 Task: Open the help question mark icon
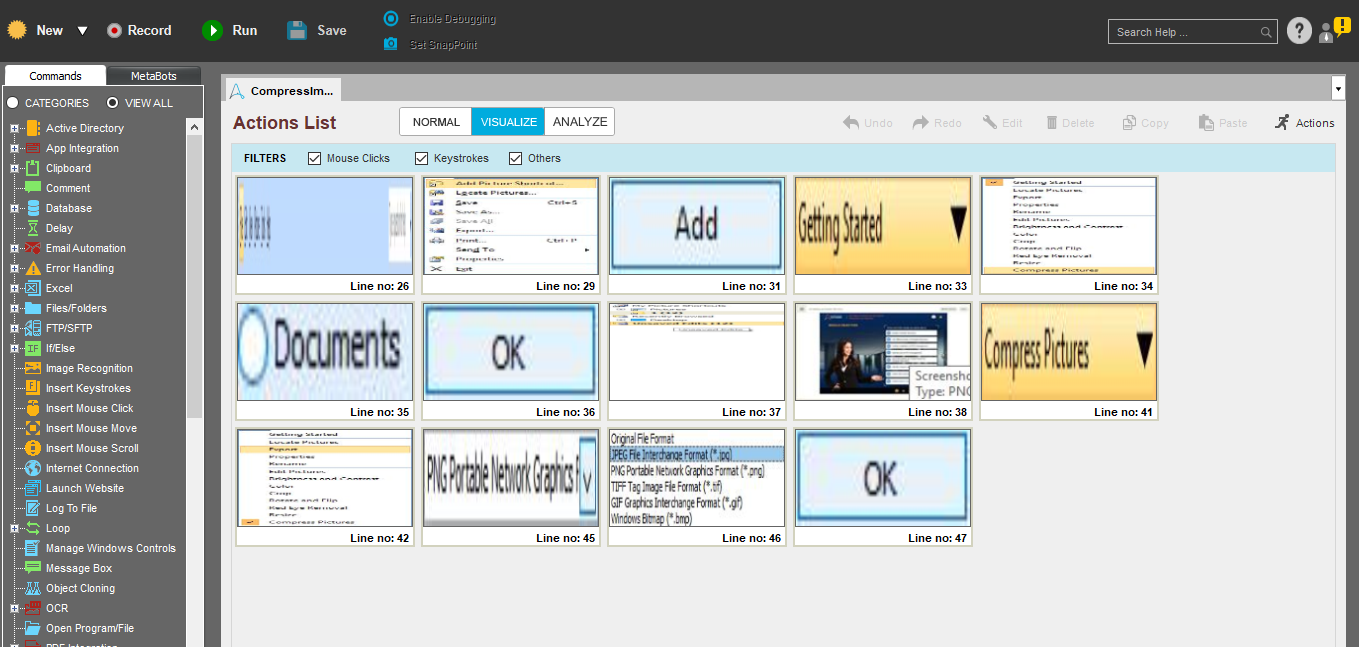(1299, 31)
